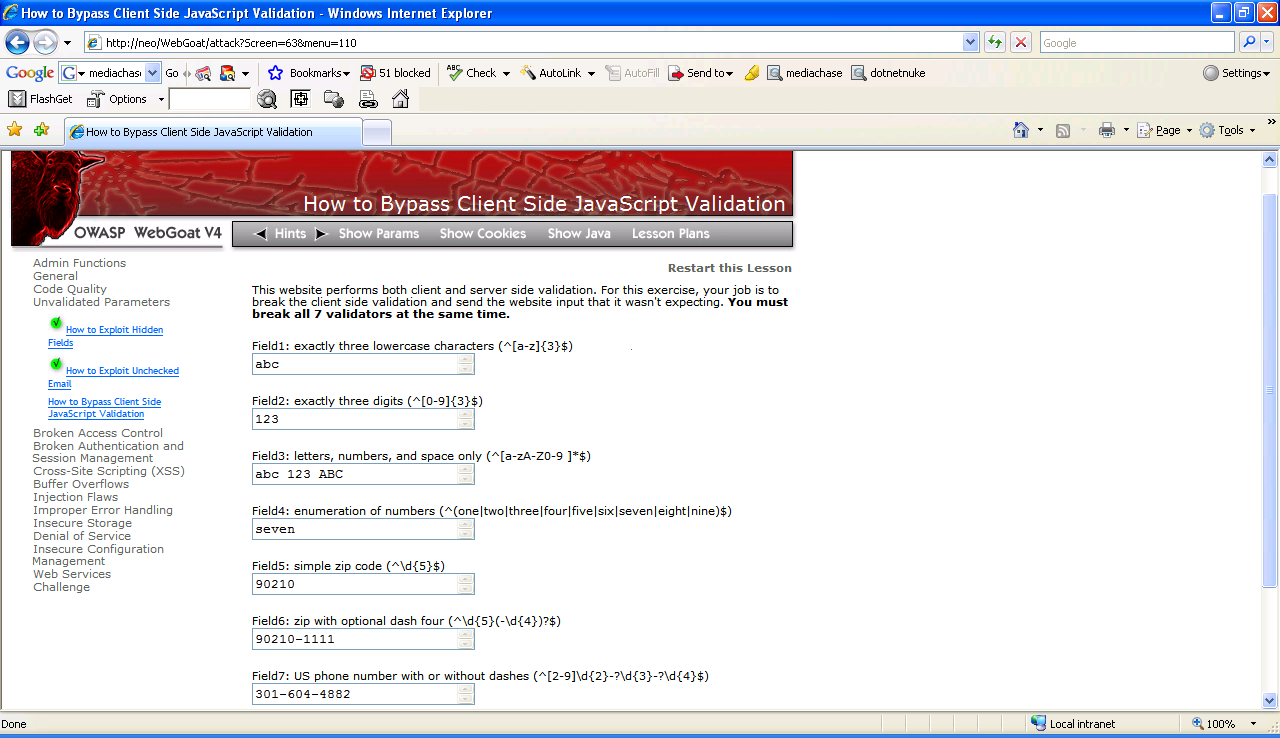The image size is (1280, 738).
Task: Click the Print icon in command bar
Action: [1106, 130]
